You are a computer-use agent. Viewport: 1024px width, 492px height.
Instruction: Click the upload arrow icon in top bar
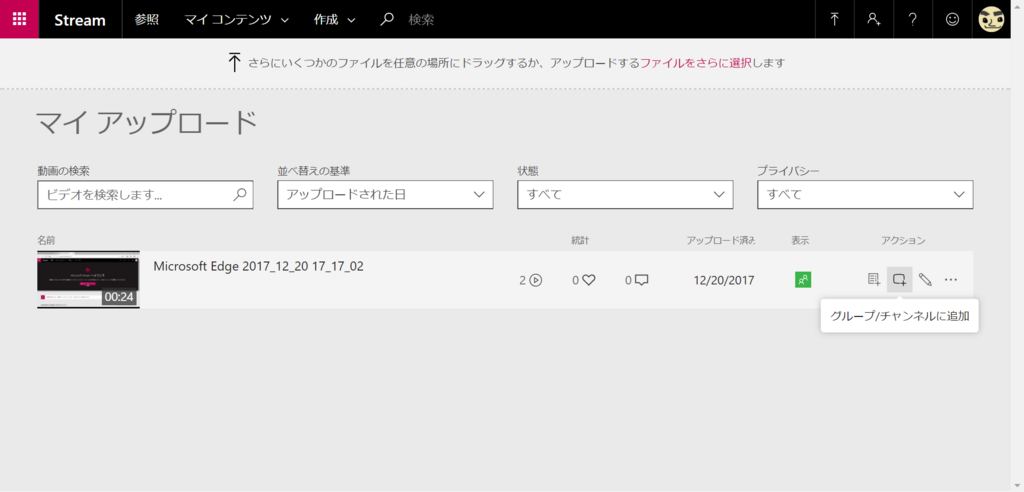coord(835,20)
